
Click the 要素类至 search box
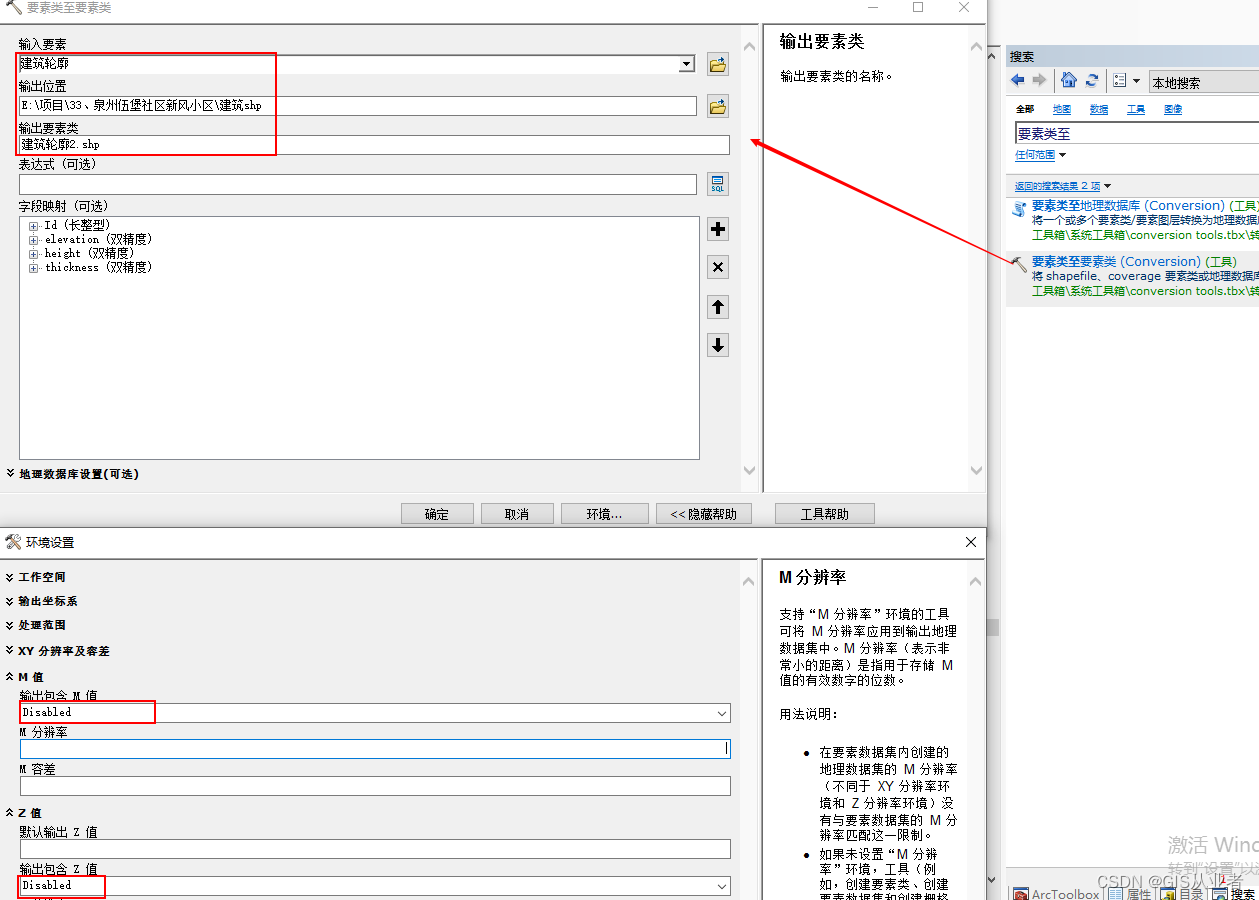pos(1137,133)
